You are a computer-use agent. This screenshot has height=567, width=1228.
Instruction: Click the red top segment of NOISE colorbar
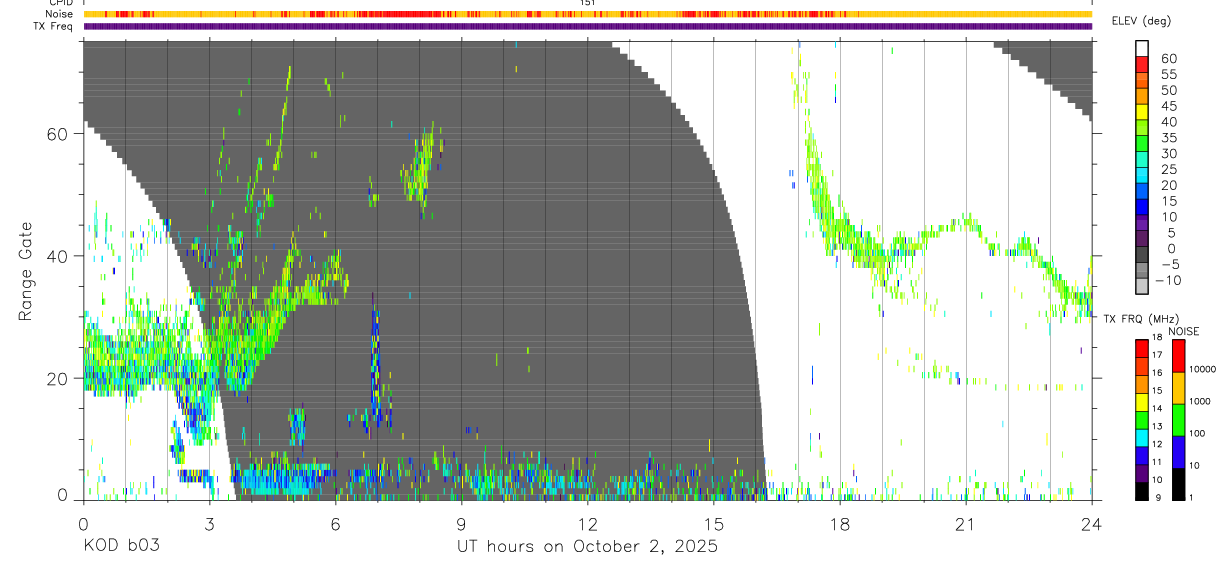1178,355
